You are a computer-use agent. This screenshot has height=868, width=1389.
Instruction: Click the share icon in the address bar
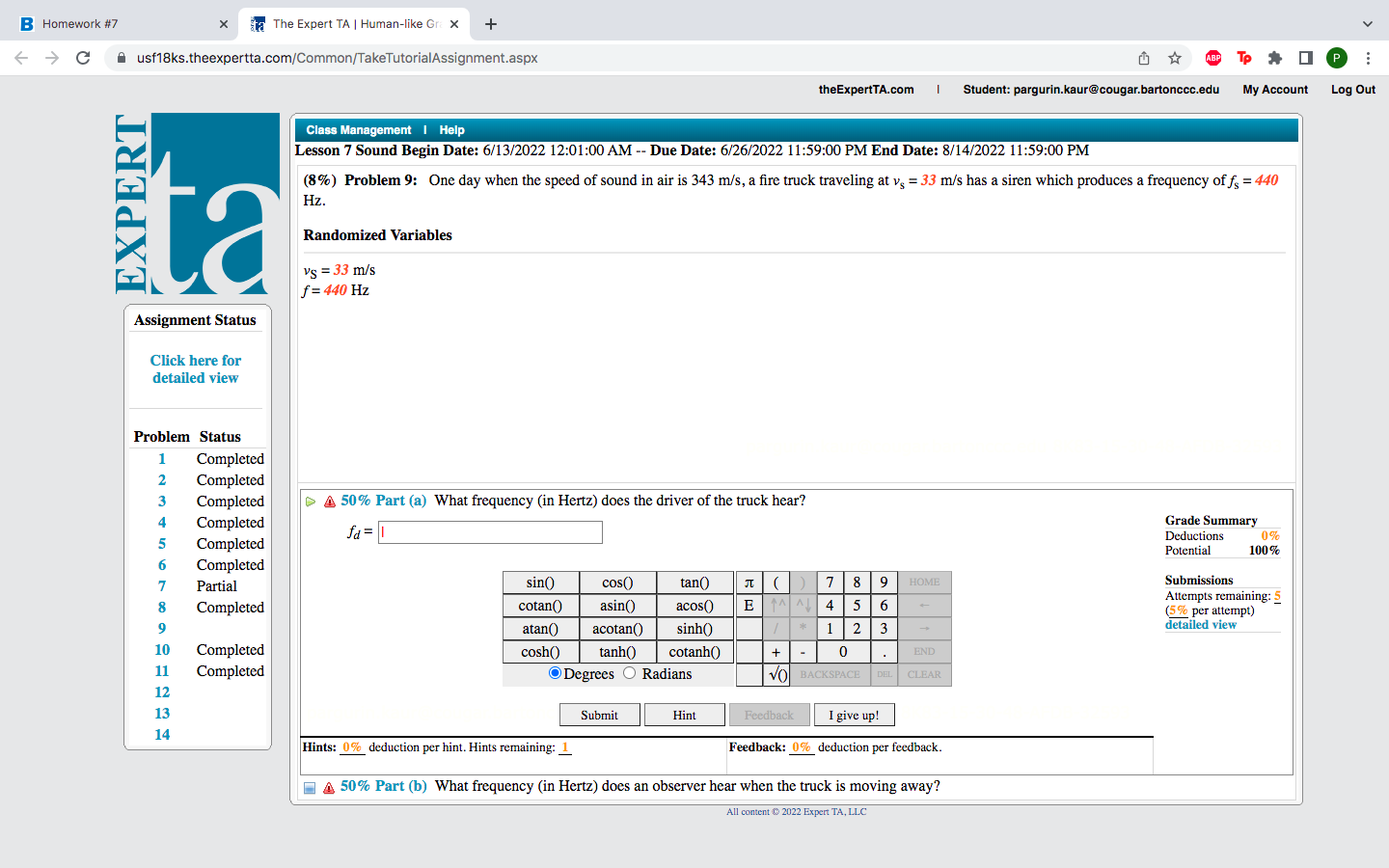click(1144, 58)
